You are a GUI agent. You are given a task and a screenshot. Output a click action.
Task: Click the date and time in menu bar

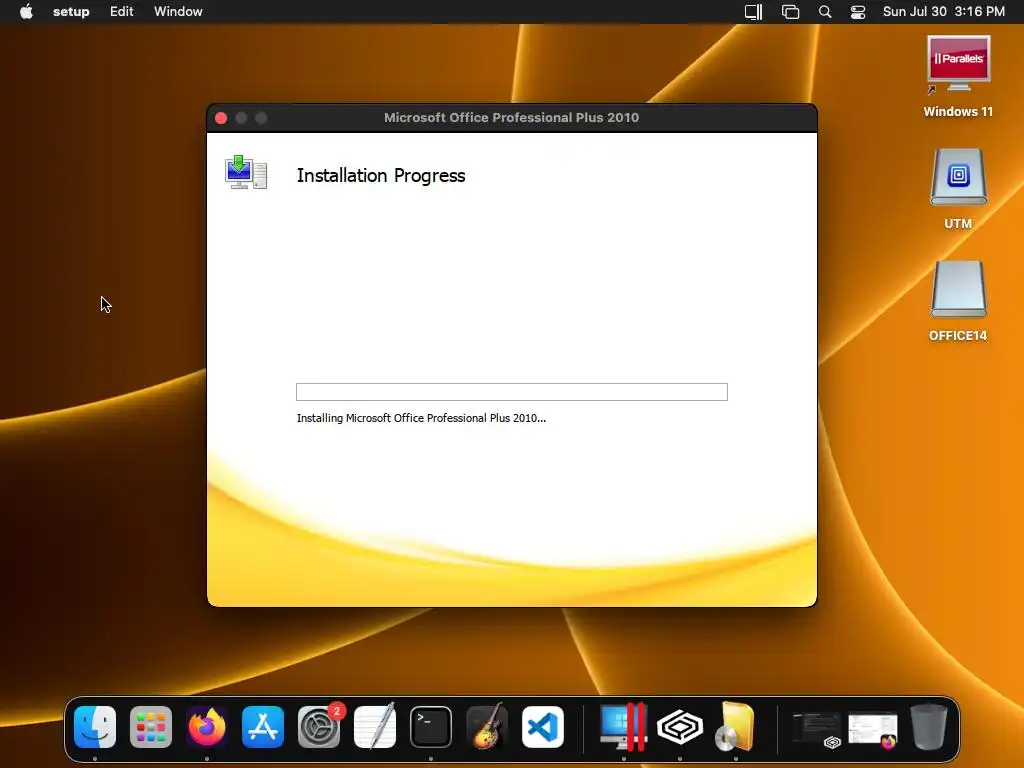944,12
